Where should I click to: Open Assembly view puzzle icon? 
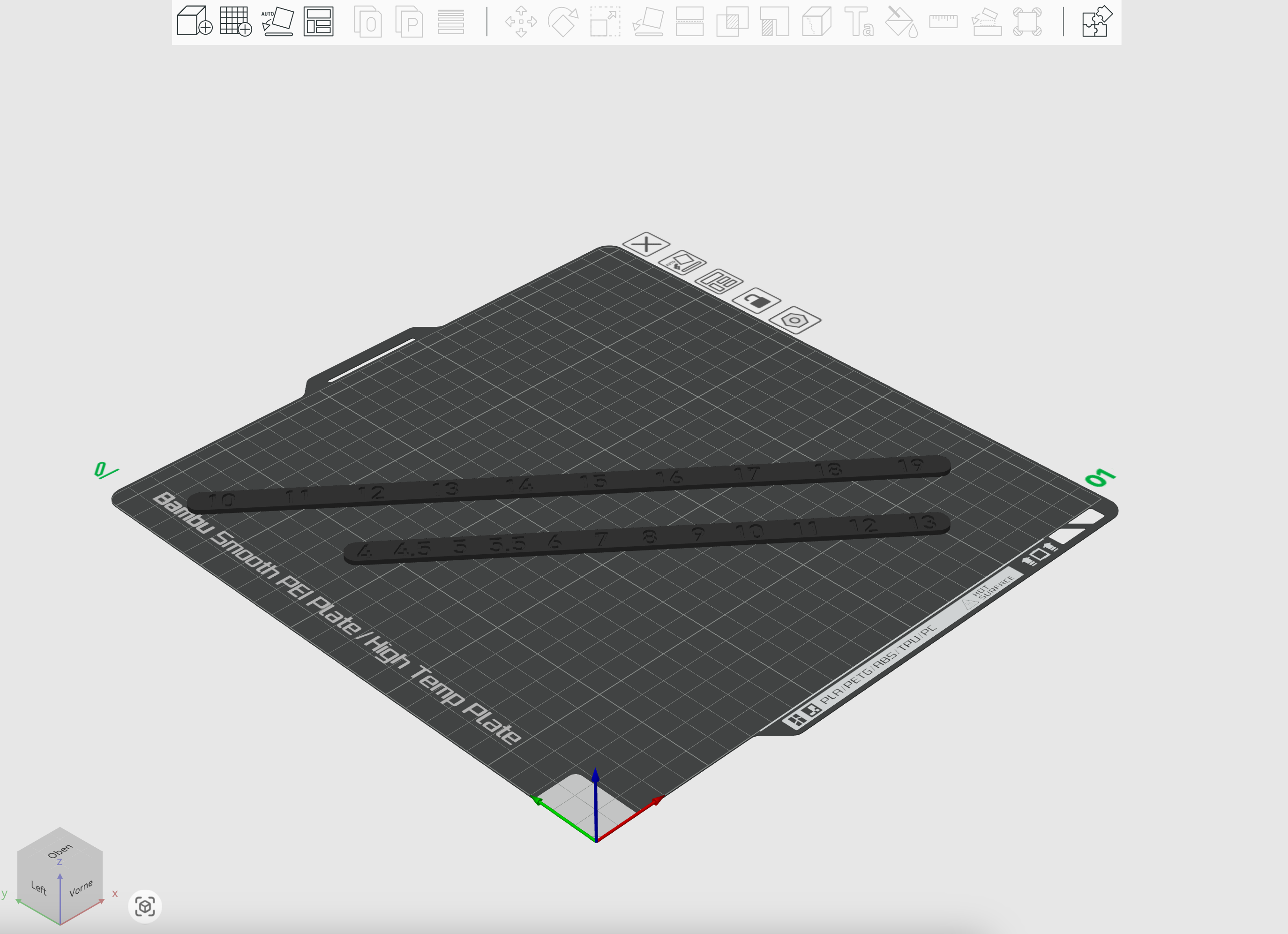tap(1097, 22)
